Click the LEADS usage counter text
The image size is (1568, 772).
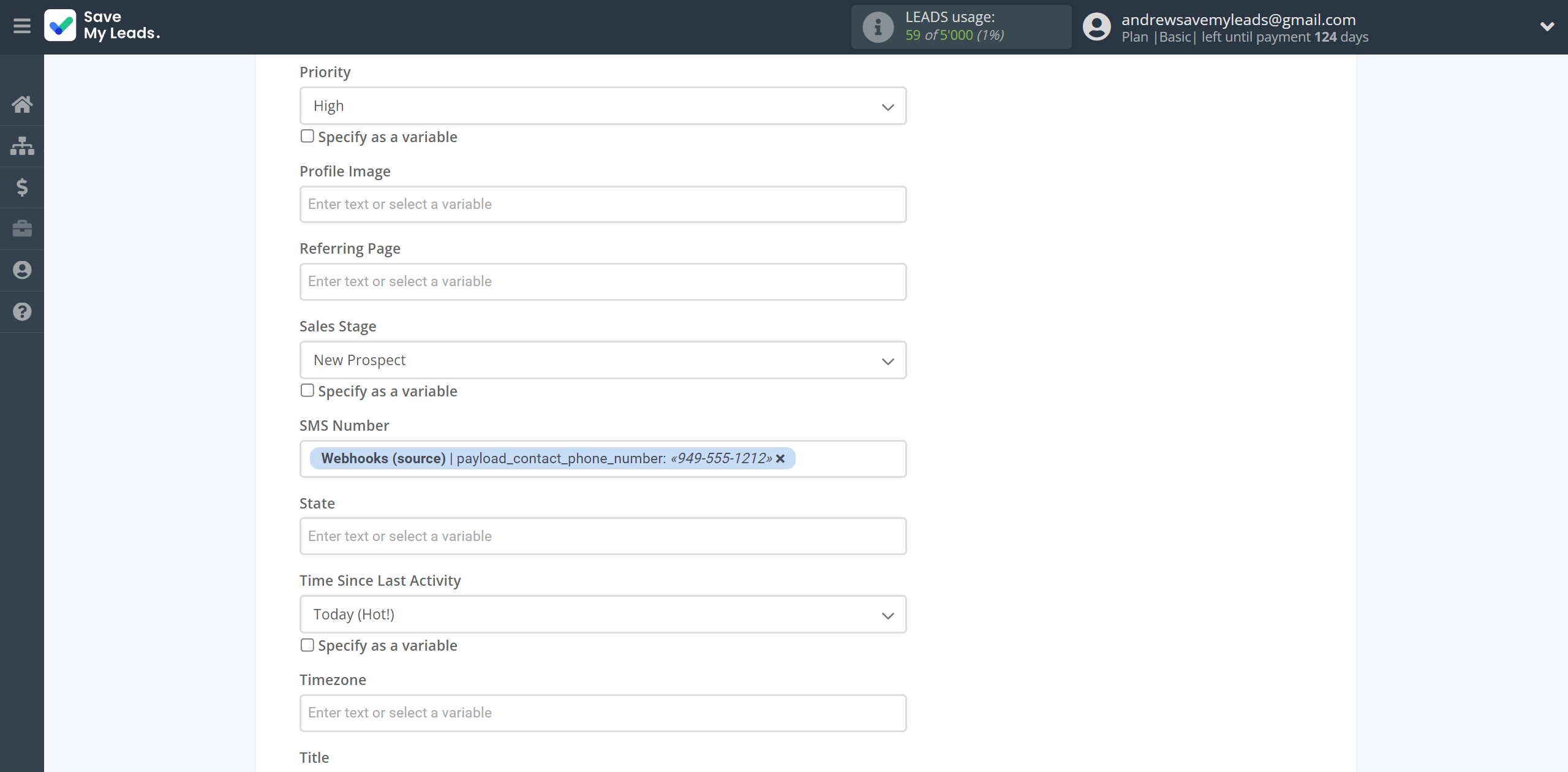click(x=954, y=35)
